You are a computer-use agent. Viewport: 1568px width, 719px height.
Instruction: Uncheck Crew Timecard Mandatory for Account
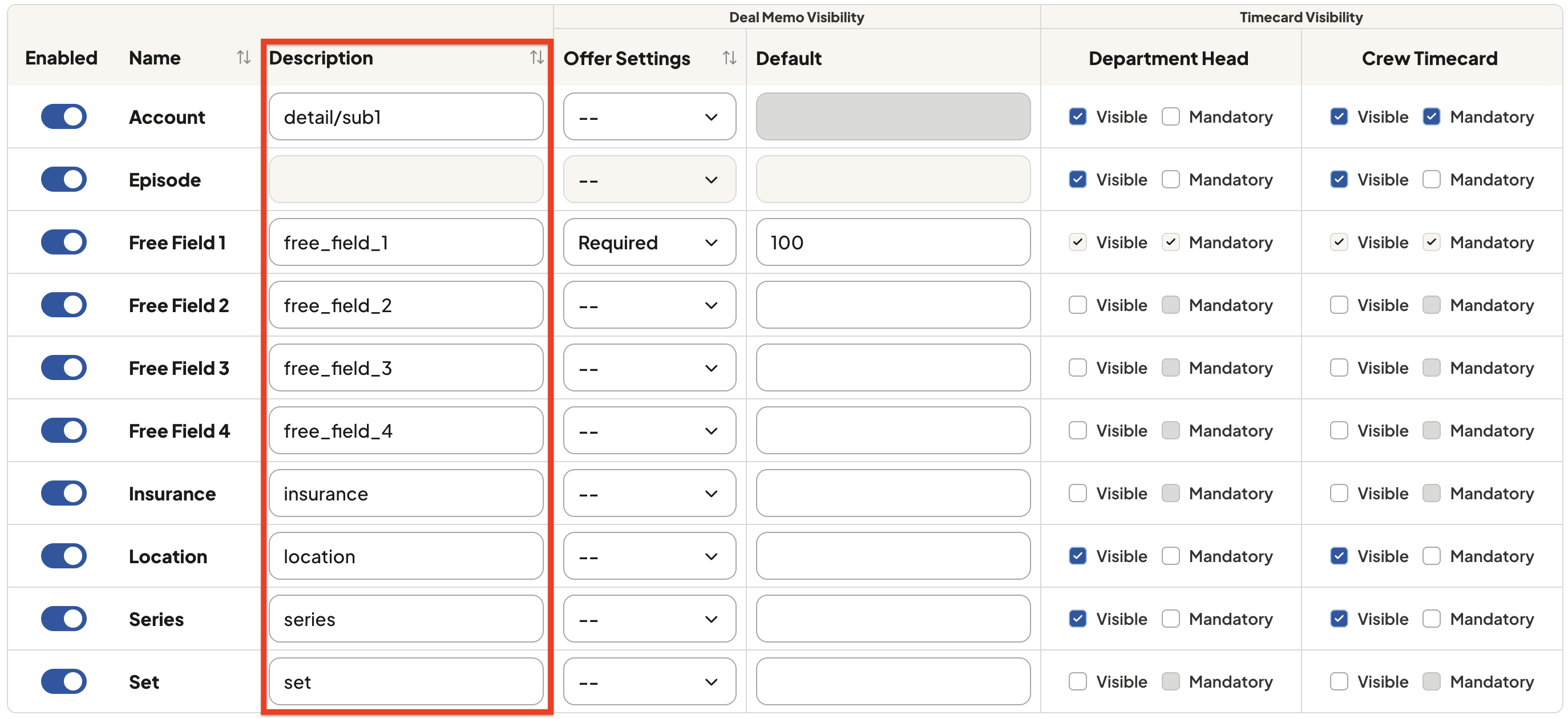coord(1431,116)
